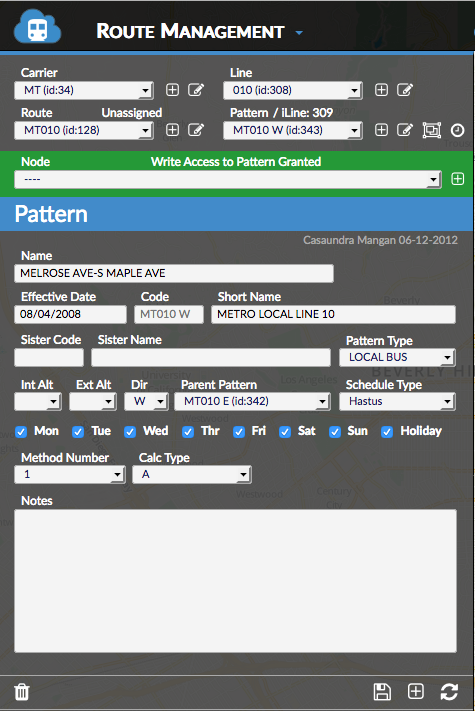Click the trash delete icon
The height and width of the screenshot is (711, 475).
(x=22, y=692)
